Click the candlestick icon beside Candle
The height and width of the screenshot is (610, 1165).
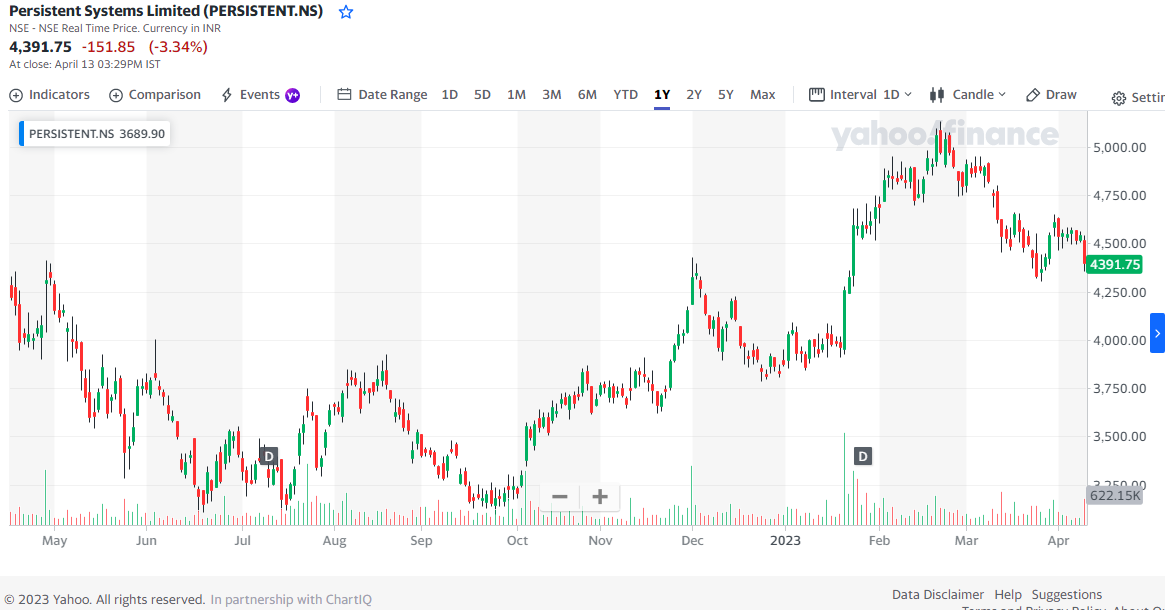937,94
